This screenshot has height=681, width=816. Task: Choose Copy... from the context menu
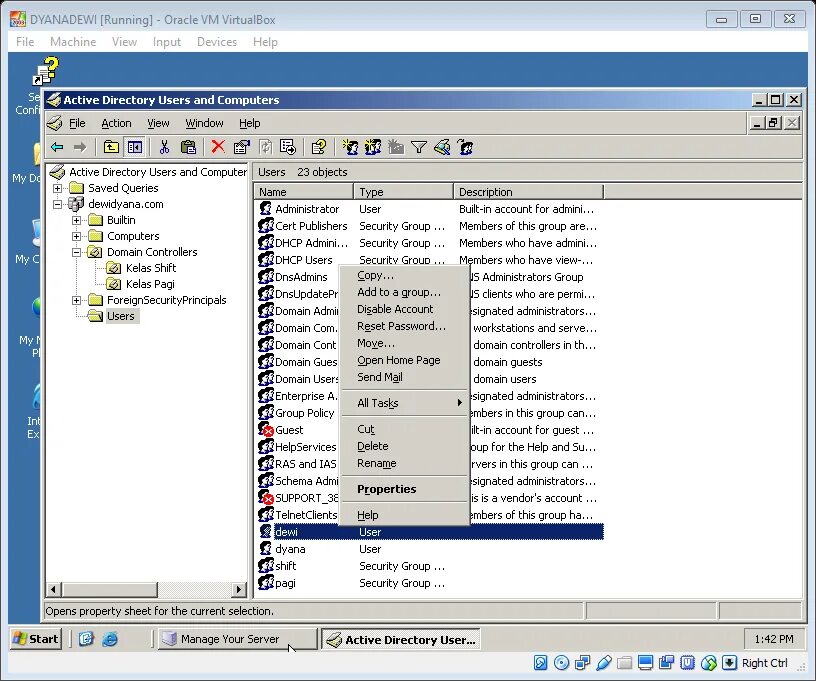tap(404, 275)
